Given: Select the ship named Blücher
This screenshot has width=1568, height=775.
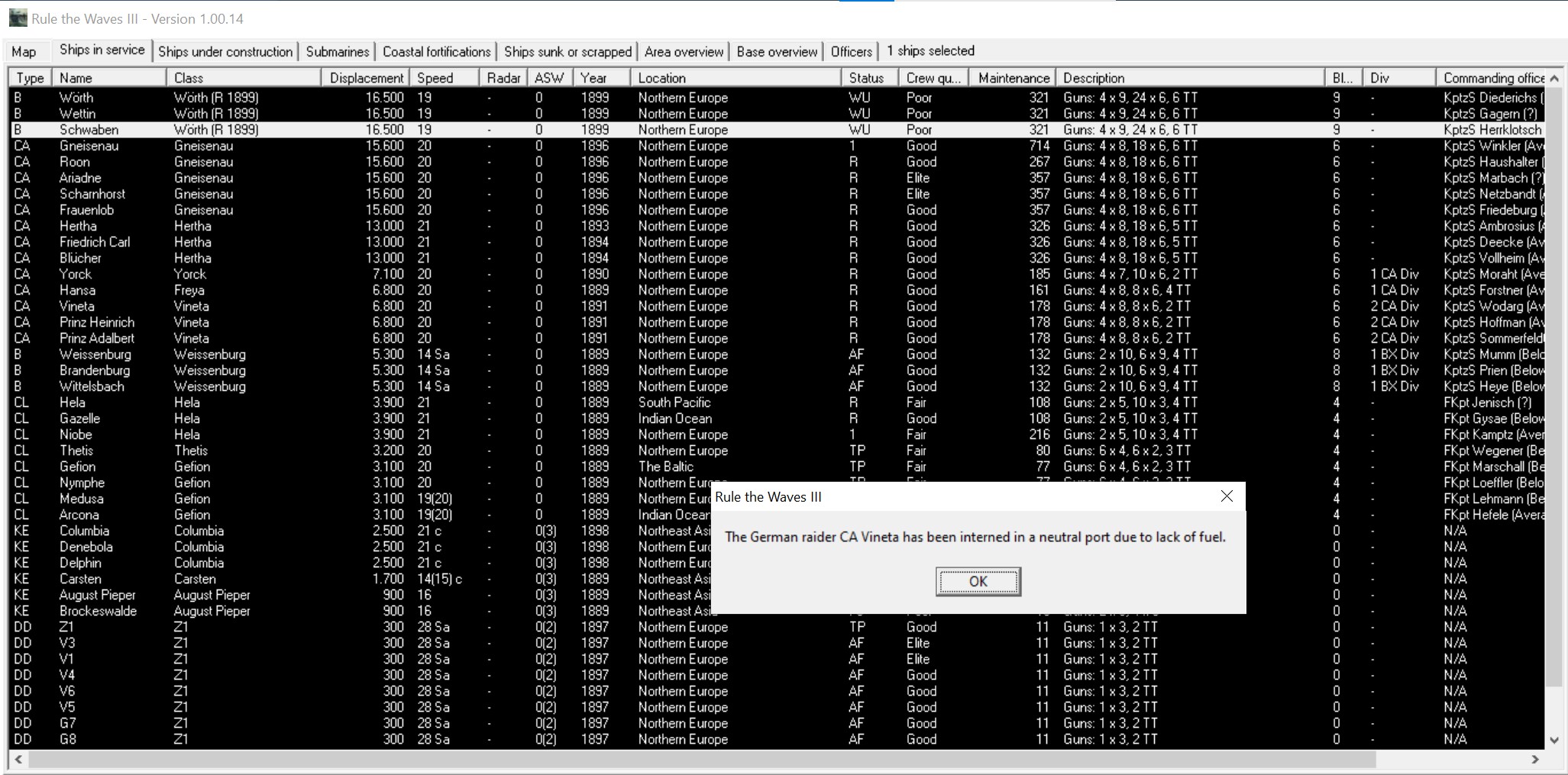Looking at the screenshot, I should click(x=776, y=258).
